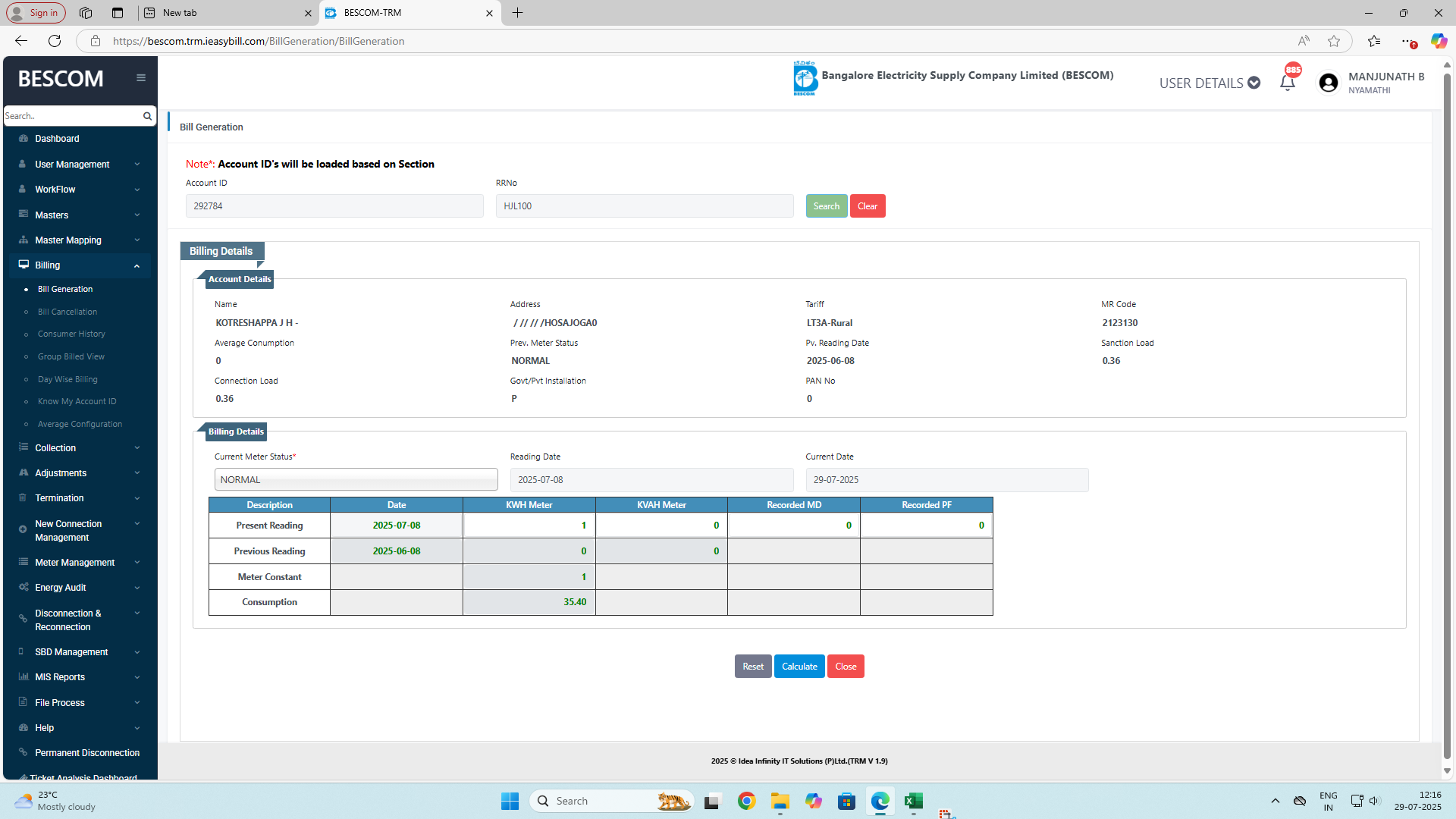This screenshot has width=1456, height=819.
Task: Click browser favorites star icon
Action: pos(1334,41)
